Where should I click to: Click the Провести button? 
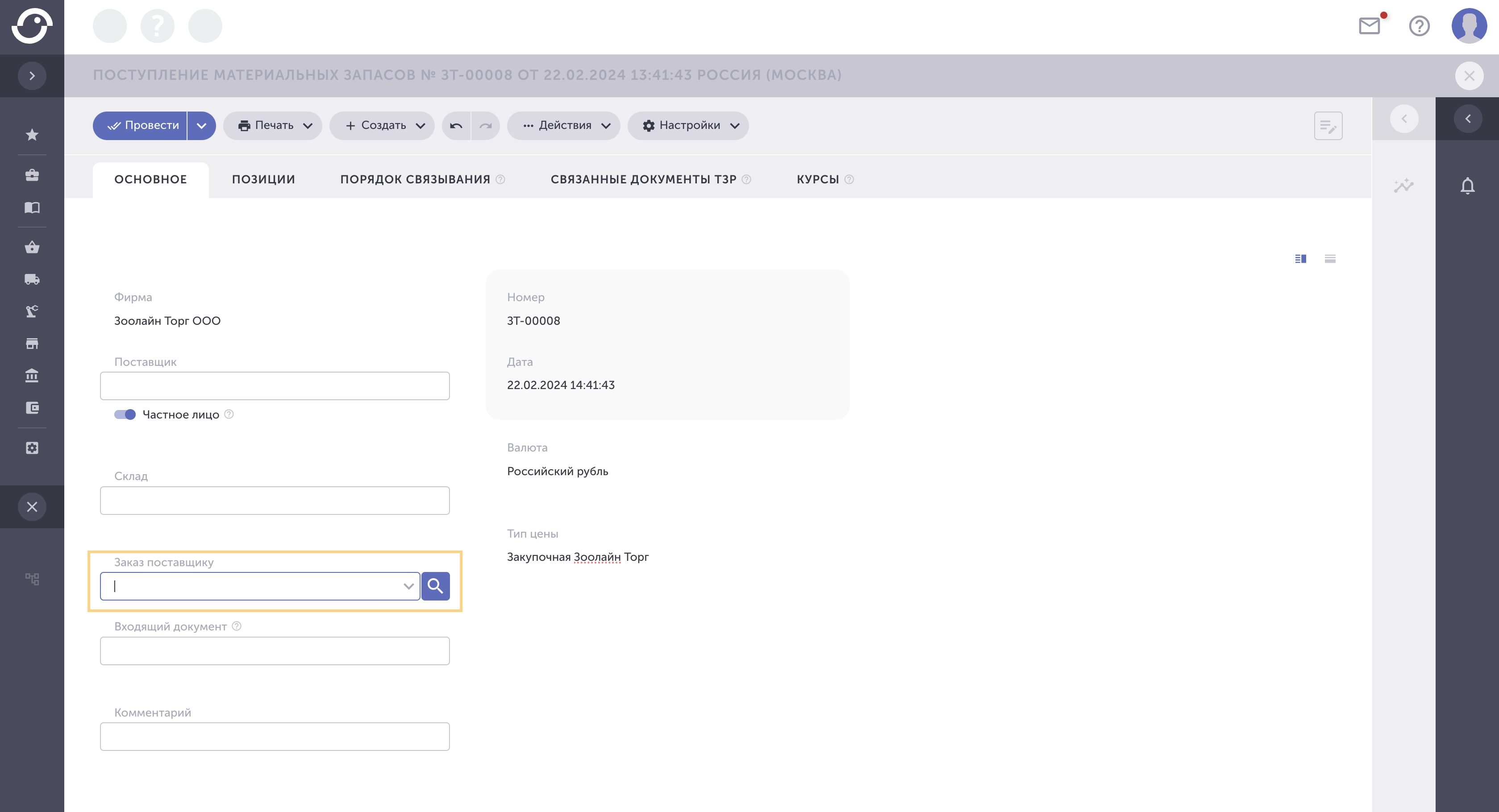point(140,126)
